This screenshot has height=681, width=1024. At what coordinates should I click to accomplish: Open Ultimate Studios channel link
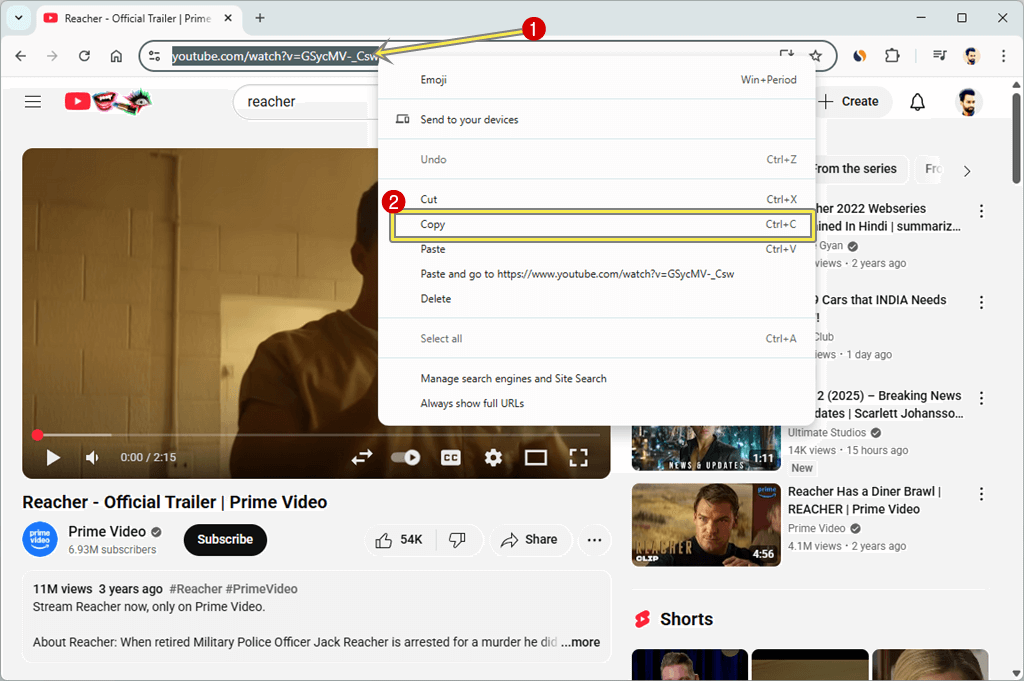827,433
